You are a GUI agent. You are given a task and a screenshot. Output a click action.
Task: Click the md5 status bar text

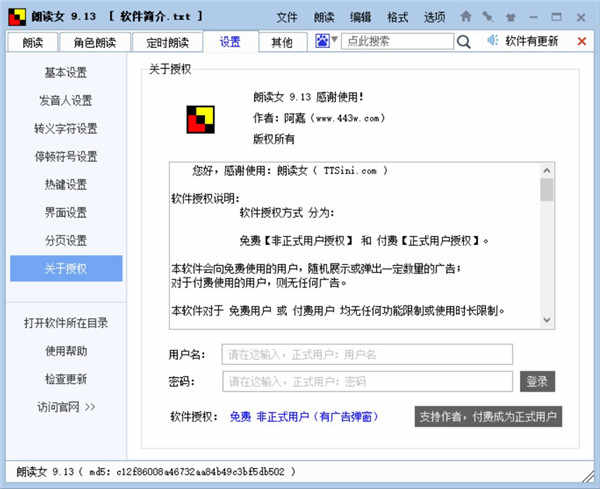coord(156,471)
